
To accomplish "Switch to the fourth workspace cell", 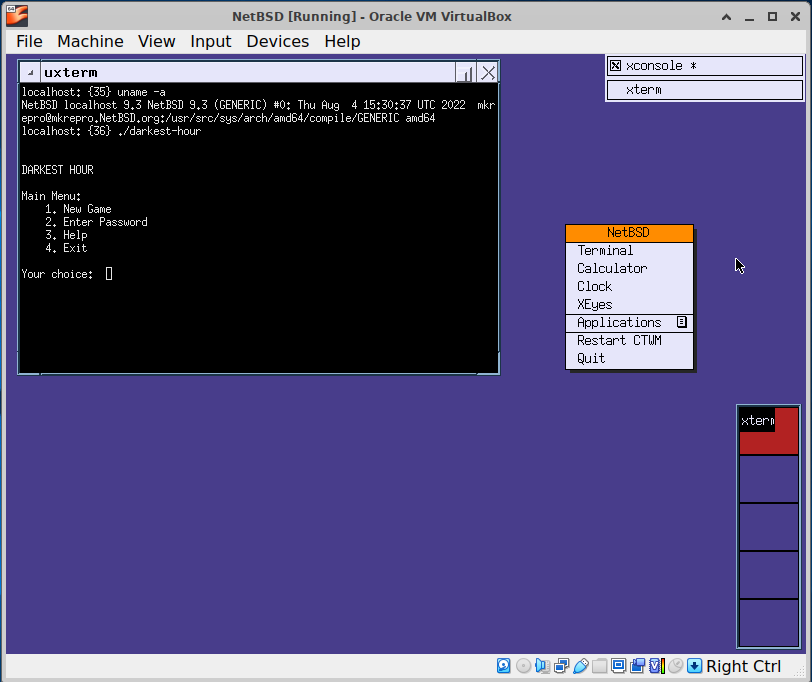I will click(768, 575).
